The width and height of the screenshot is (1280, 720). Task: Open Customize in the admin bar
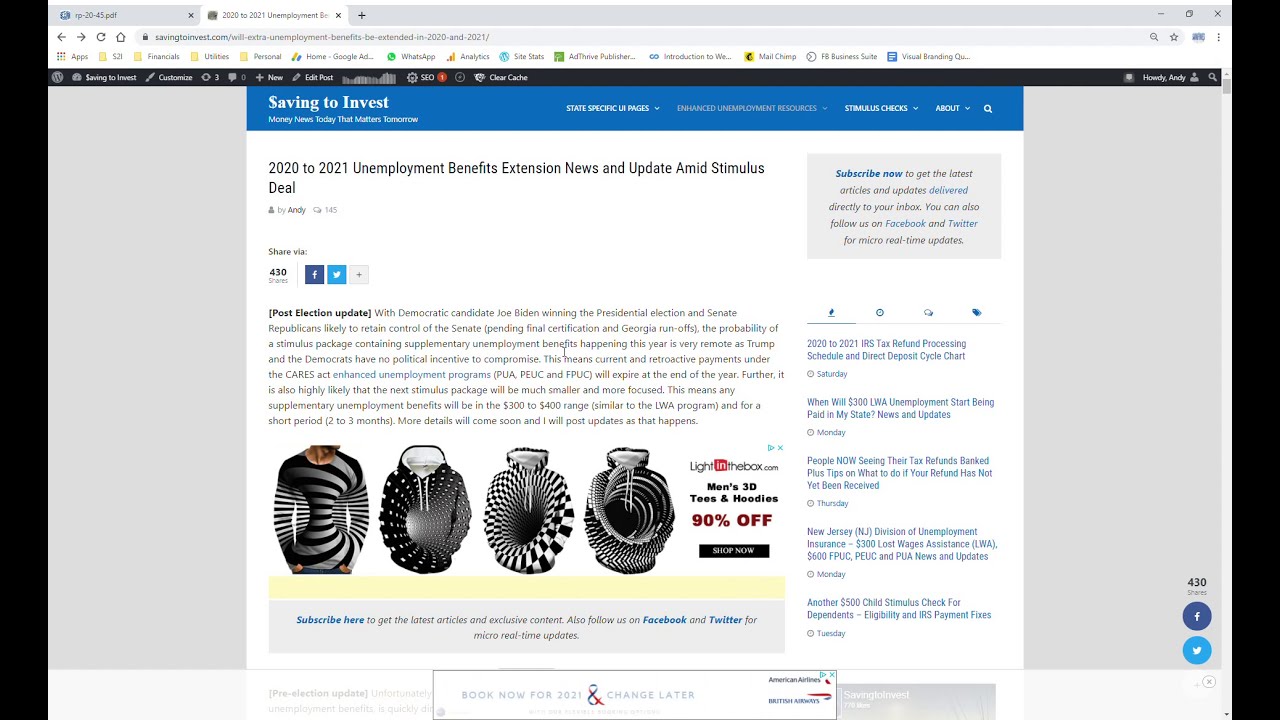tap(169, 77)
